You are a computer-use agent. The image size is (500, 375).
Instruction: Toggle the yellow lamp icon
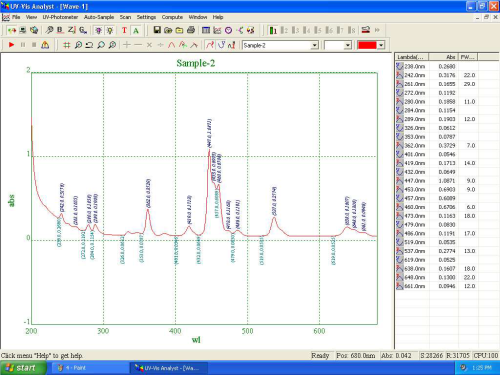pyautogui.click(x=110, y=30)
